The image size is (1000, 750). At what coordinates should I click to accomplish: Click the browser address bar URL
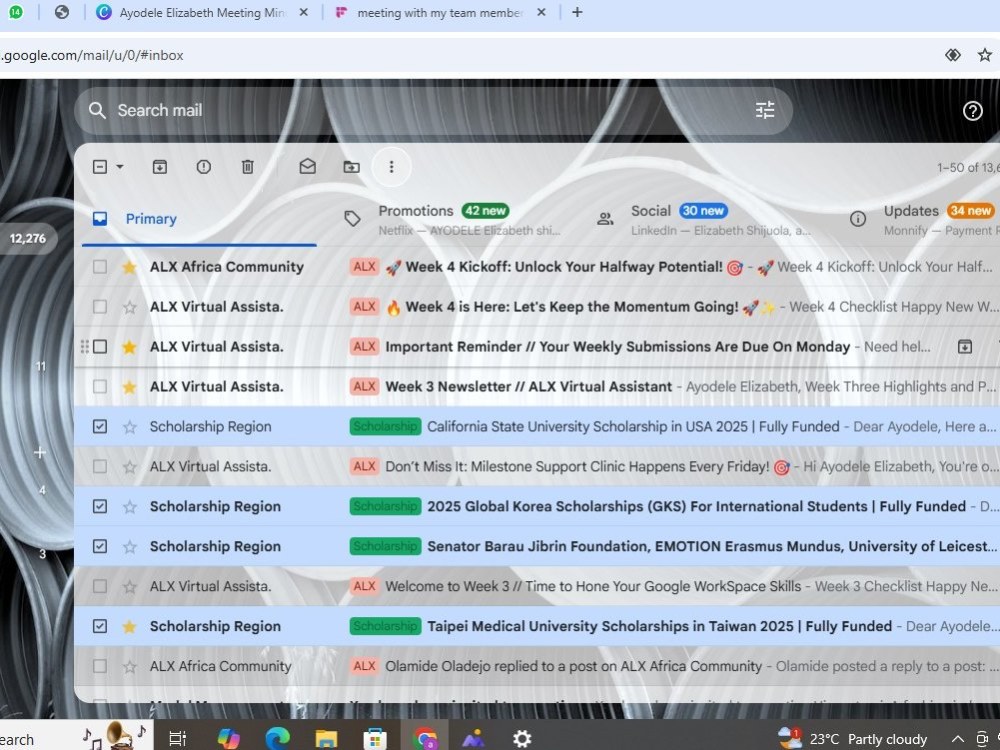tap(92, 55)
